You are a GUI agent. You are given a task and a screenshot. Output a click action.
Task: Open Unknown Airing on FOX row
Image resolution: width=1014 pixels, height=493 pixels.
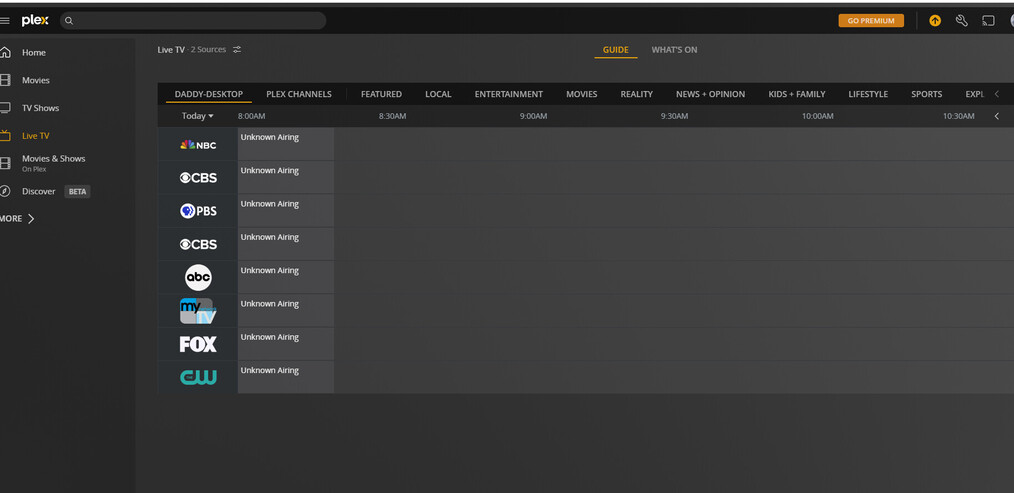pos(286,344)
